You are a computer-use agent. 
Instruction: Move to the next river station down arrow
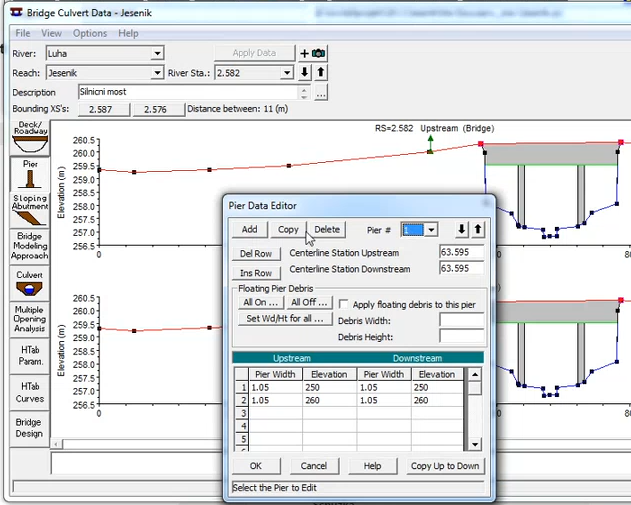point(305,73)
